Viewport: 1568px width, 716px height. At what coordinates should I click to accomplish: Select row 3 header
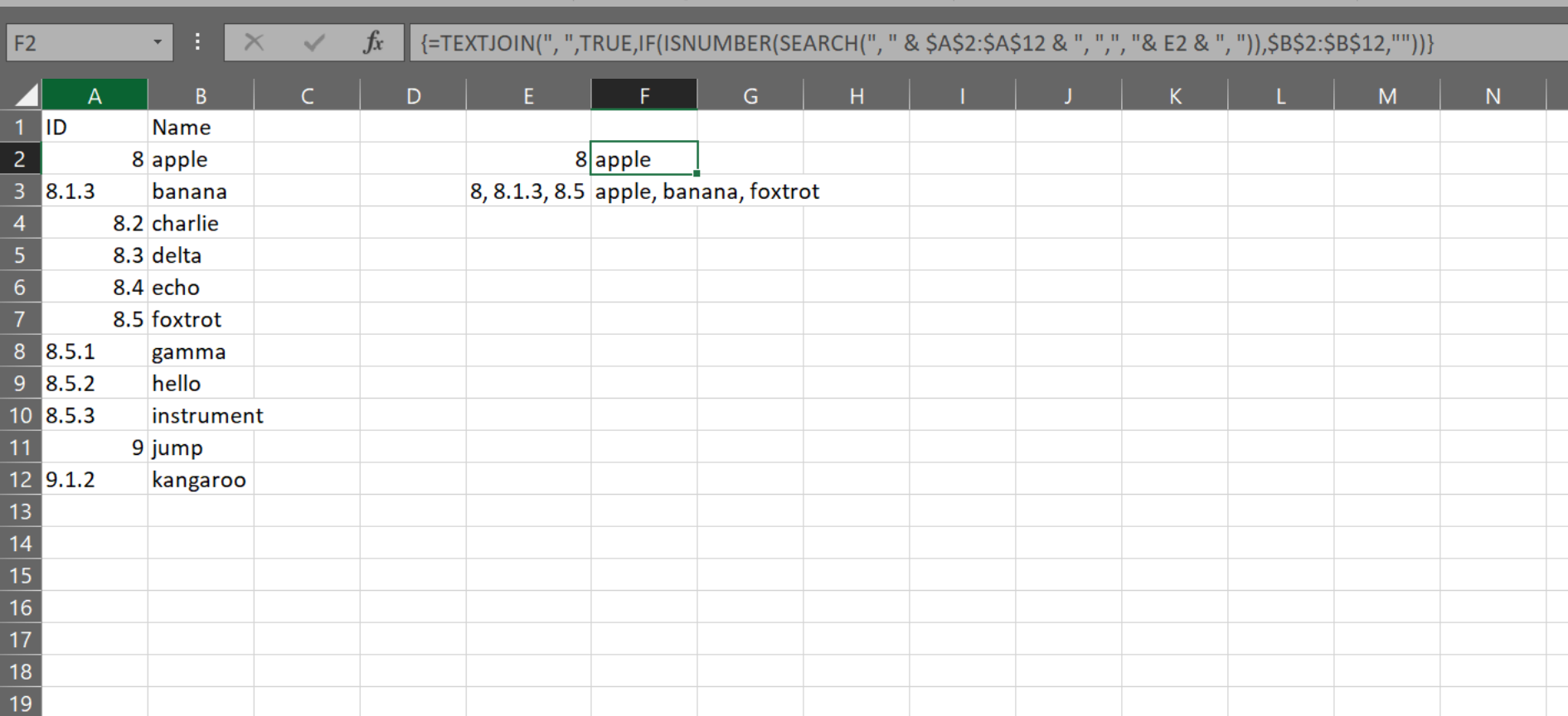[20, 191]
